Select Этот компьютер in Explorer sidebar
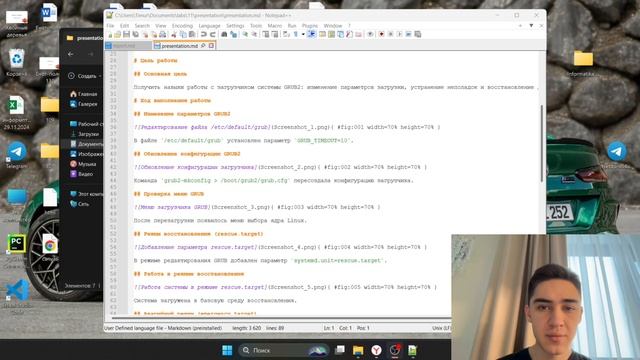Image resolution: width=640 pixels, height=360 pixels. tap(87, 194)
